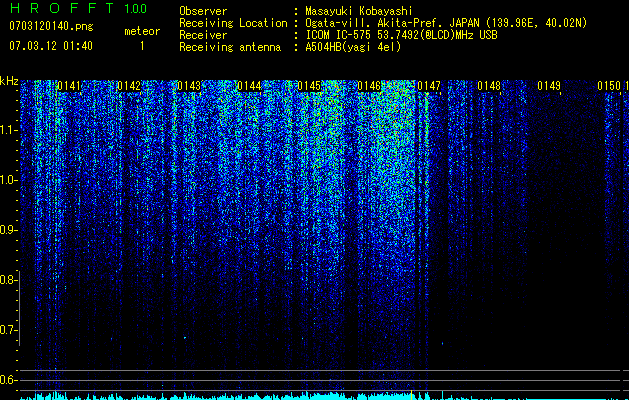Click the 0148 time marker
629x400 pixels.
(x=489, y=86)
